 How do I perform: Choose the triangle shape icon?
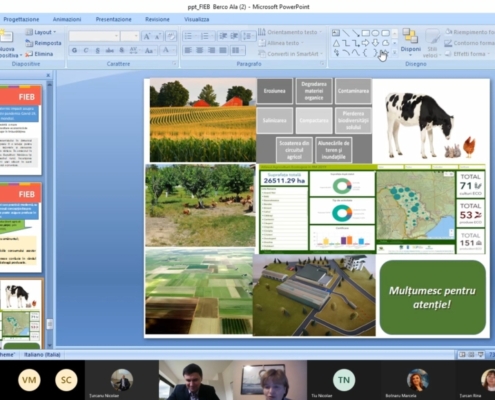click(x=336, y=43)
